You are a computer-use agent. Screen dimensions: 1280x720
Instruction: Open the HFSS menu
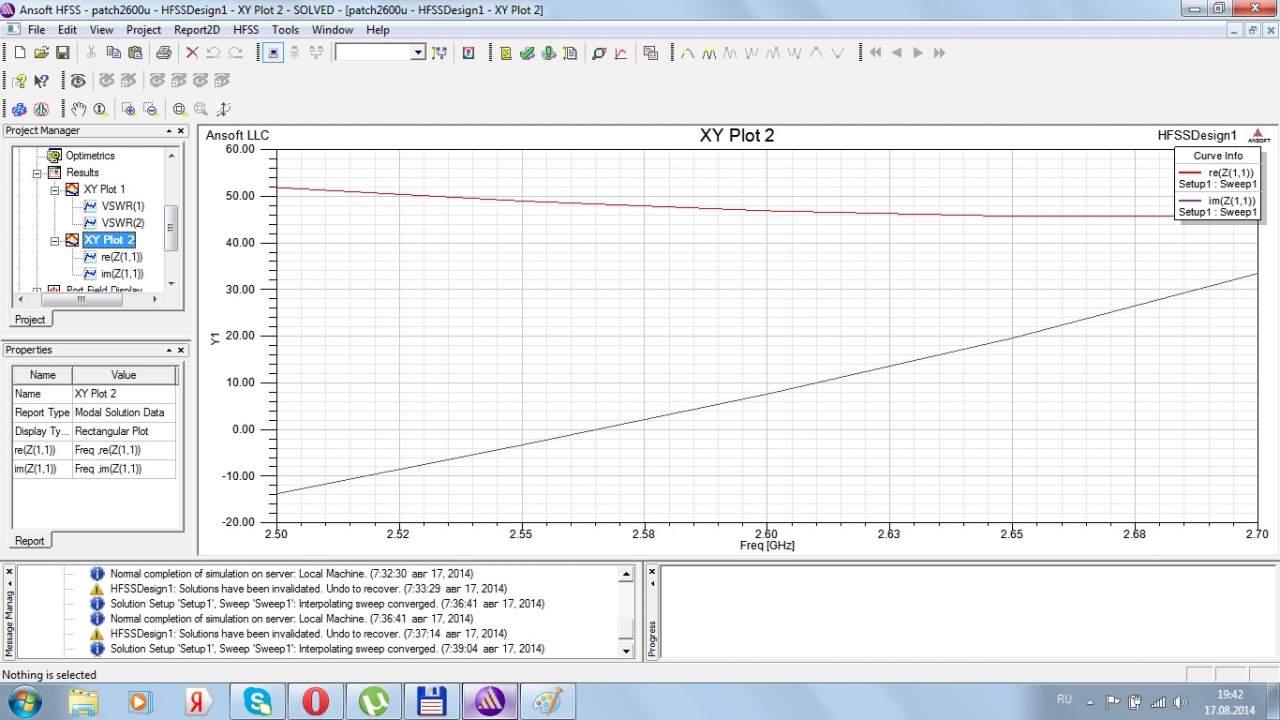tap(245, 30)
